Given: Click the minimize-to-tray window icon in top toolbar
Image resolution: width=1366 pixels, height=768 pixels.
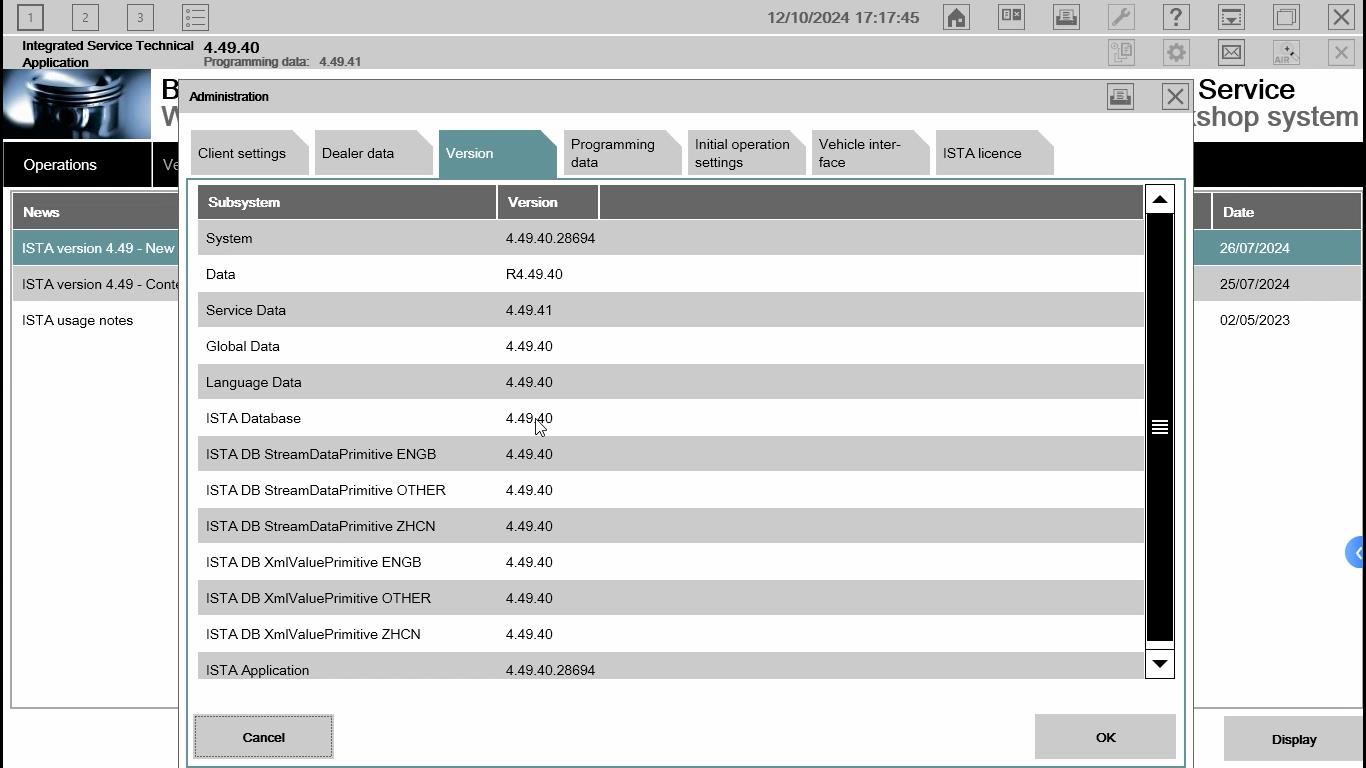Looking at the screenshot, I should point(1231,17).
